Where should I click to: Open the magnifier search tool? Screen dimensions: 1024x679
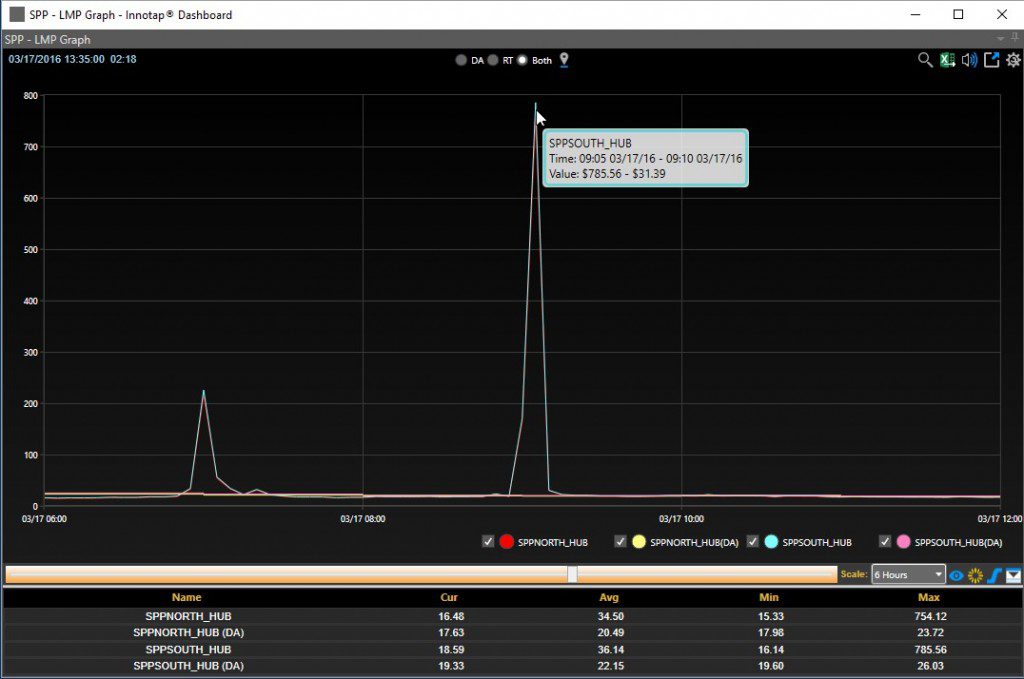pos(925,60)
